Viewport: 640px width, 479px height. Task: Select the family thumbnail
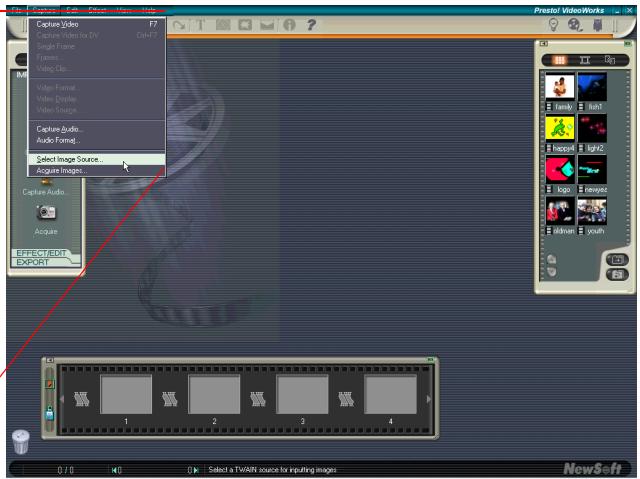pos(560,86)
